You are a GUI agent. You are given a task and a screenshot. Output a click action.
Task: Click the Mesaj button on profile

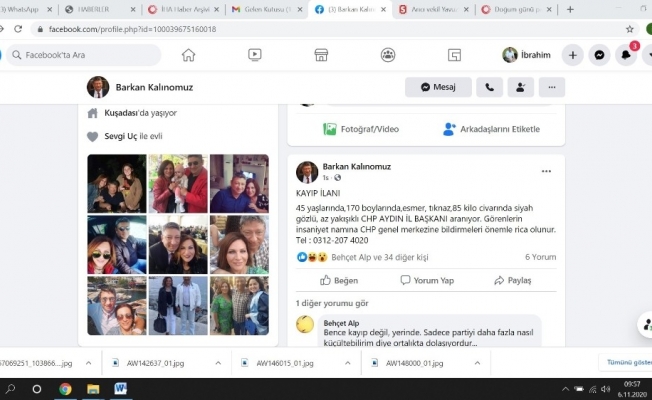[438, 87]
